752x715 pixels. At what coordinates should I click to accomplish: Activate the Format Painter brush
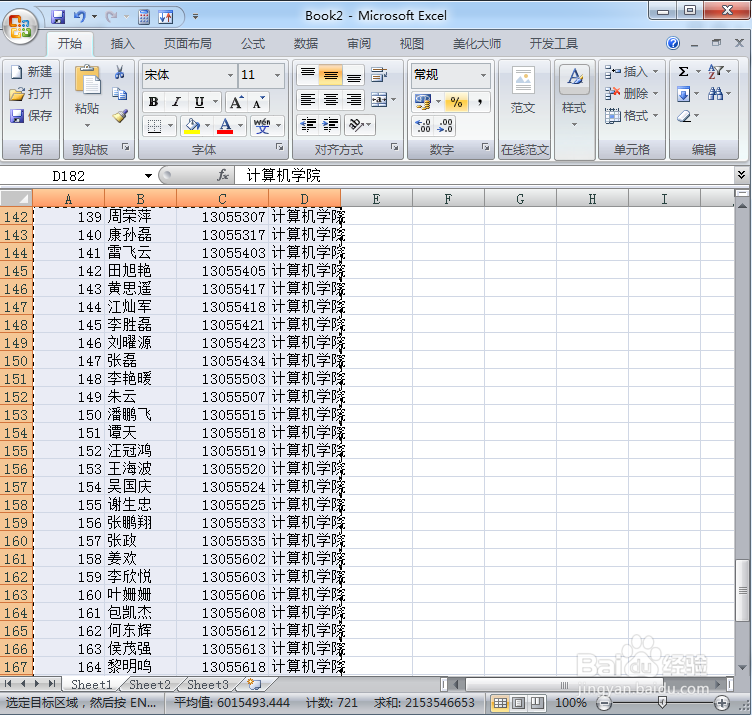click(120, 116)
